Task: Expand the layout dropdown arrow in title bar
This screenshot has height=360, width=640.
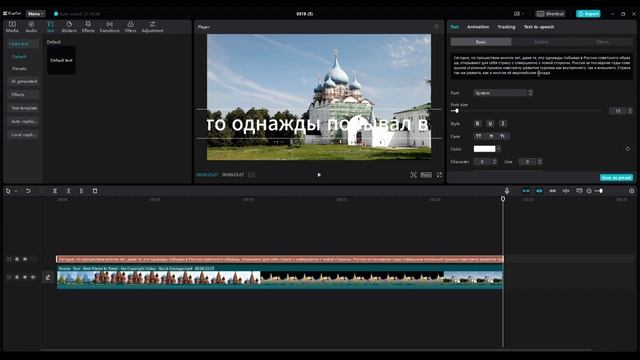Action: [523, 13]
